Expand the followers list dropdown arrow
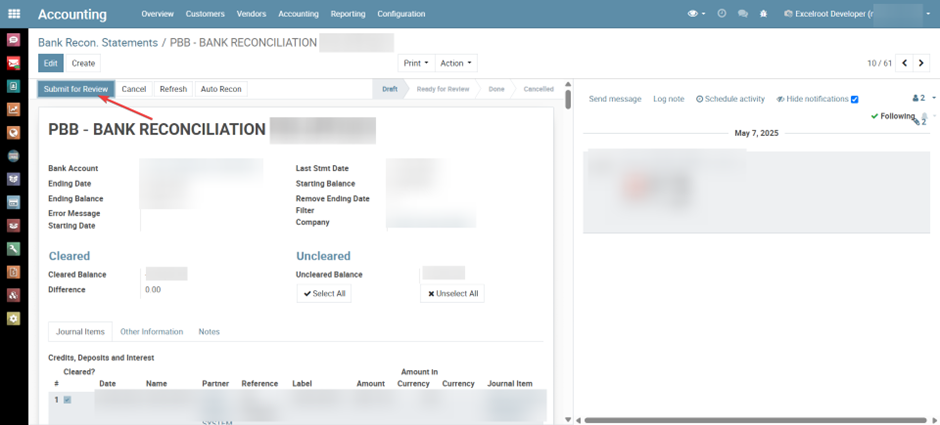 pyautogui.click(x=934, y=98)
